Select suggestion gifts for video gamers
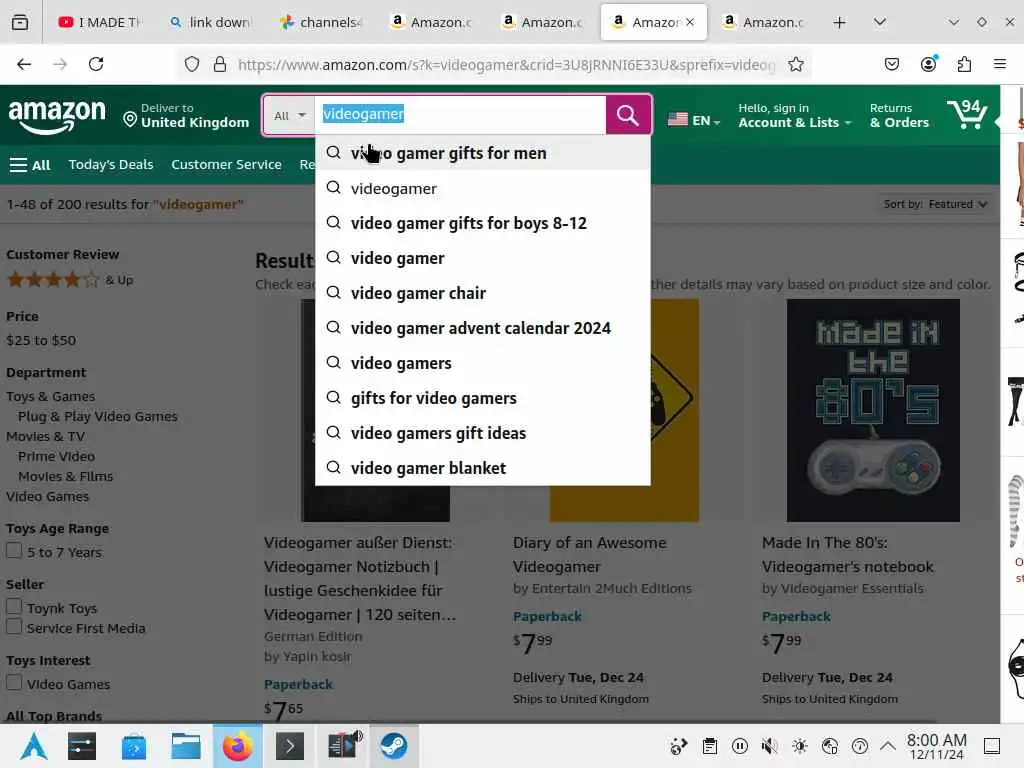Screen dimensions: 1024x768 483,398
